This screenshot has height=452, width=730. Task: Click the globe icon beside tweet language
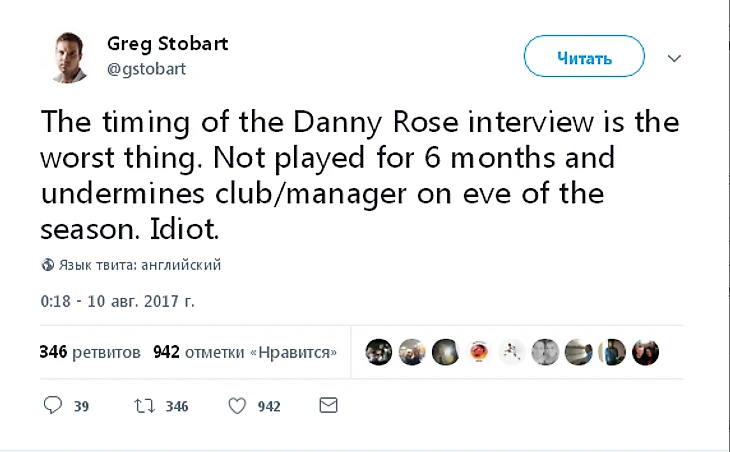tap(47, 265)
